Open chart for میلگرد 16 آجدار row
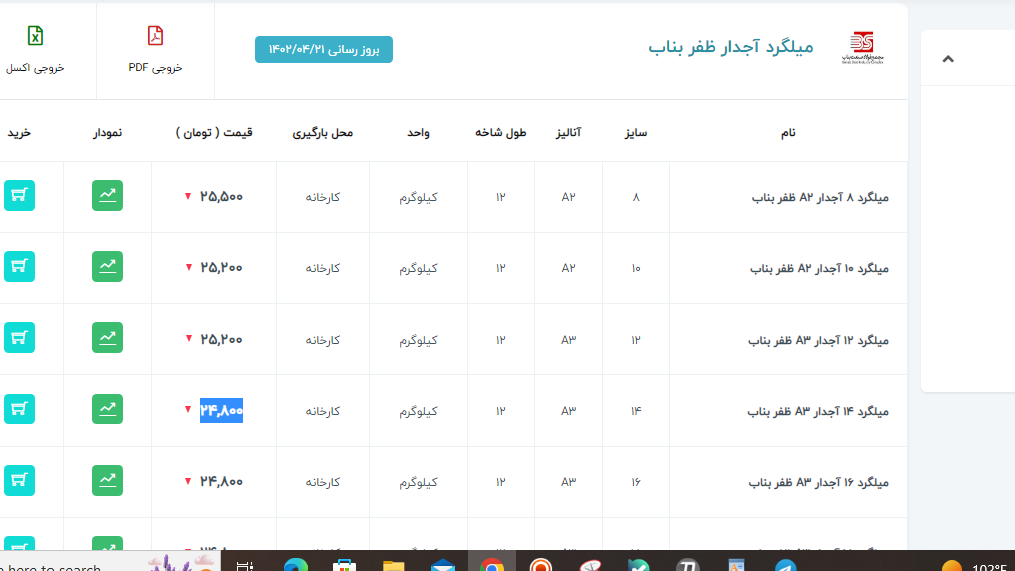This screenshot has width=1015, height=571. pos(107,480)
